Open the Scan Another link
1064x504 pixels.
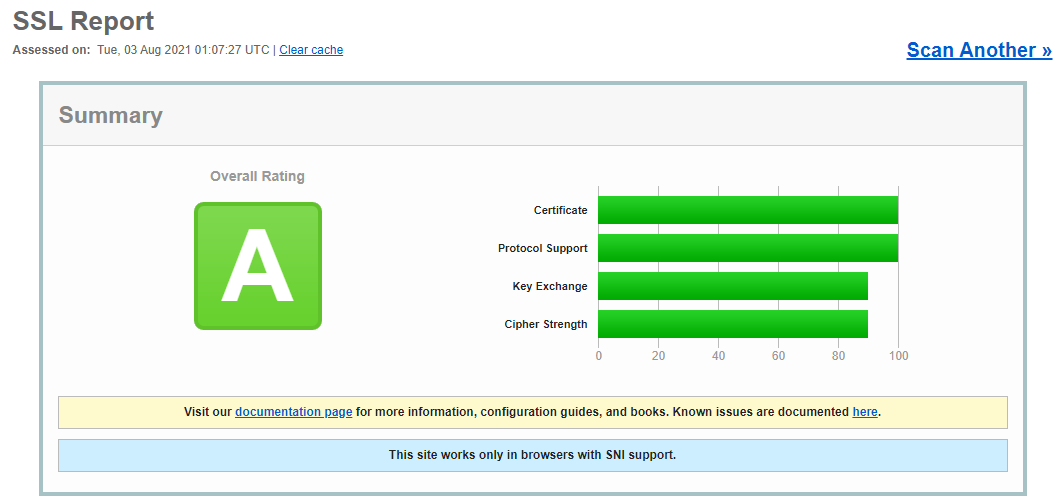(979, 50)
